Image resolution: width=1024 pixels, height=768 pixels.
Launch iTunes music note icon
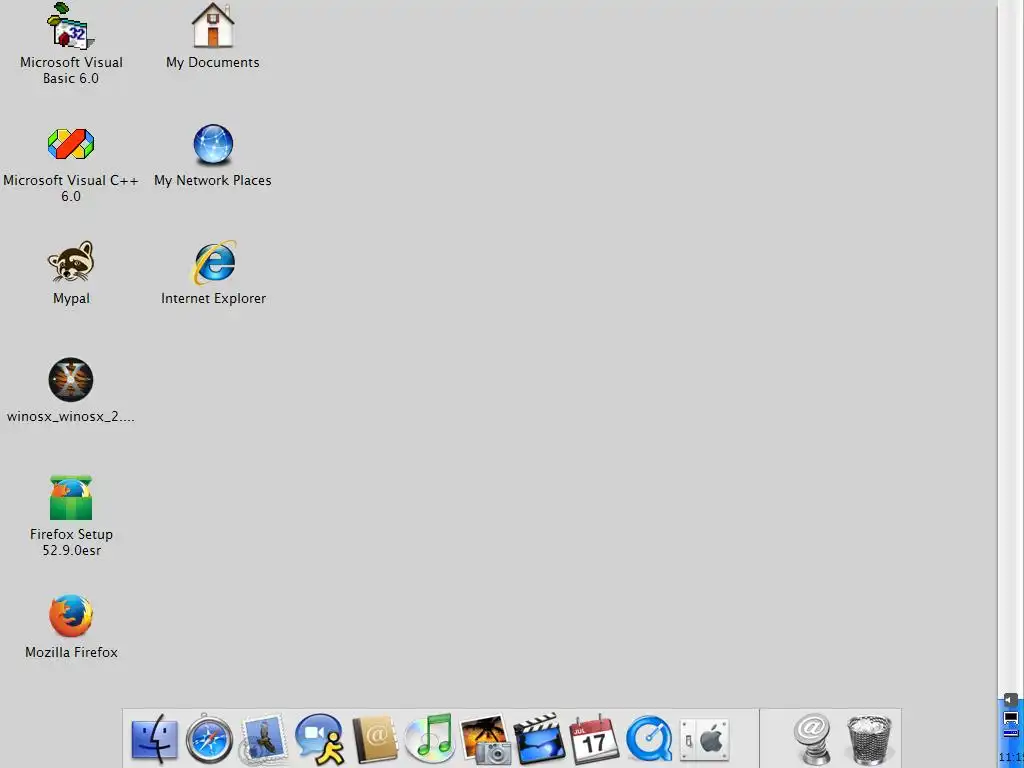tap(430, 739)
